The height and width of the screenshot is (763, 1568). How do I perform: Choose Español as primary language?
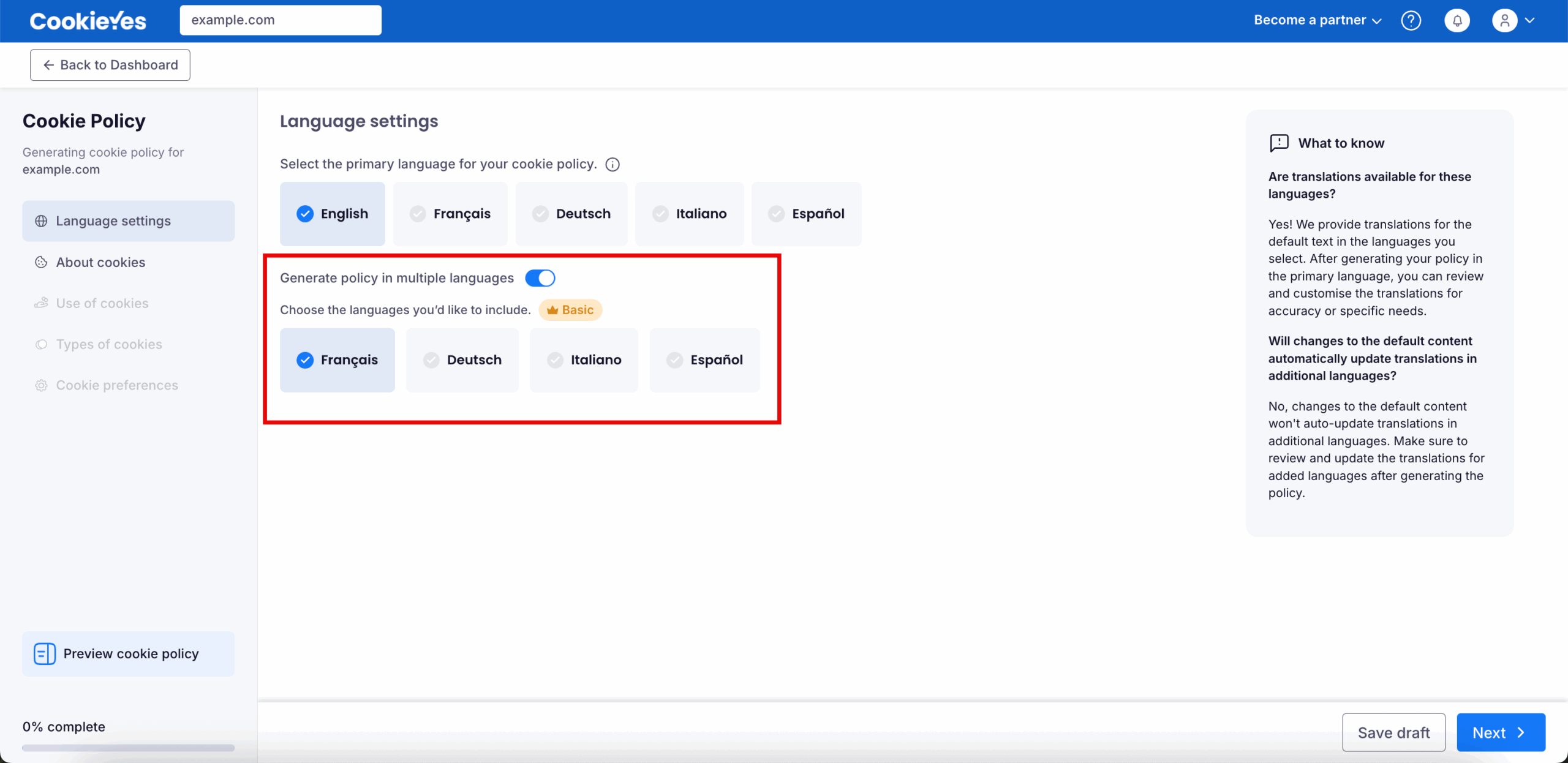point(806,214)
